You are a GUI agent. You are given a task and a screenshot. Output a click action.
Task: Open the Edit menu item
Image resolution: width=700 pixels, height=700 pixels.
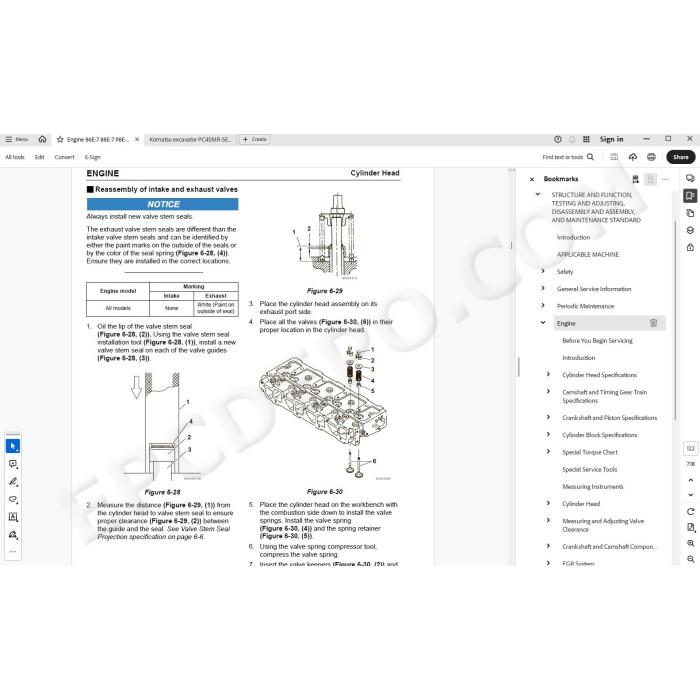[40, 157]
